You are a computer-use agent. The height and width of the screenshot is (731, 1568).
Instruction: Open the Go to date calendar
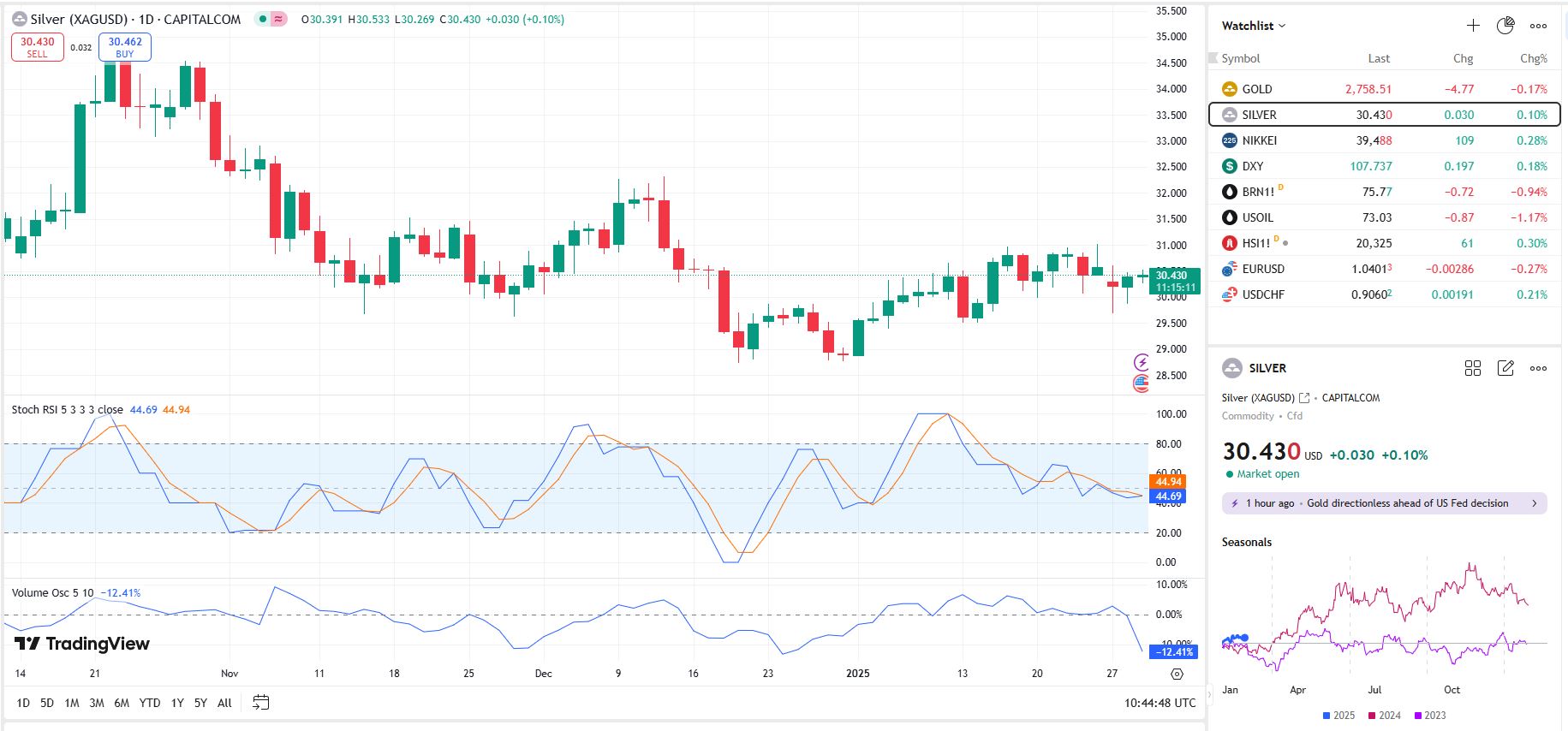261,703
